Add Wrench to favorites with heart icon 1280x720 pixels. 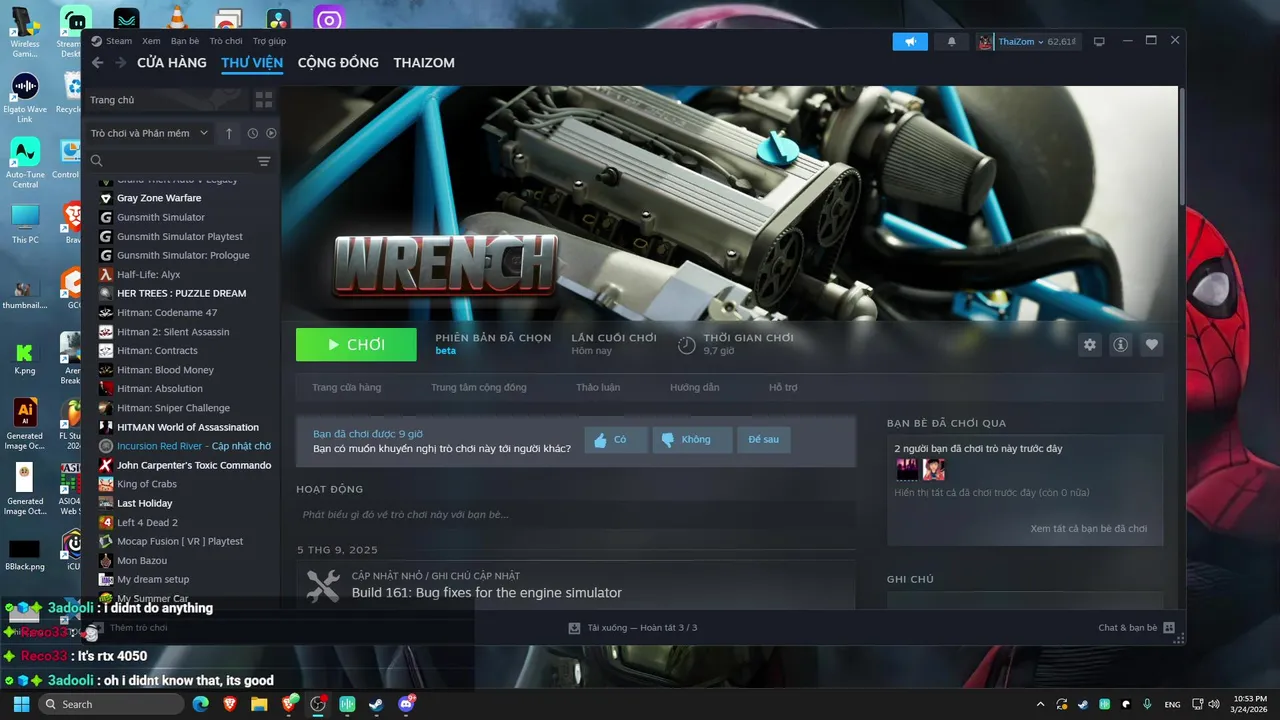pos(1151,345)
